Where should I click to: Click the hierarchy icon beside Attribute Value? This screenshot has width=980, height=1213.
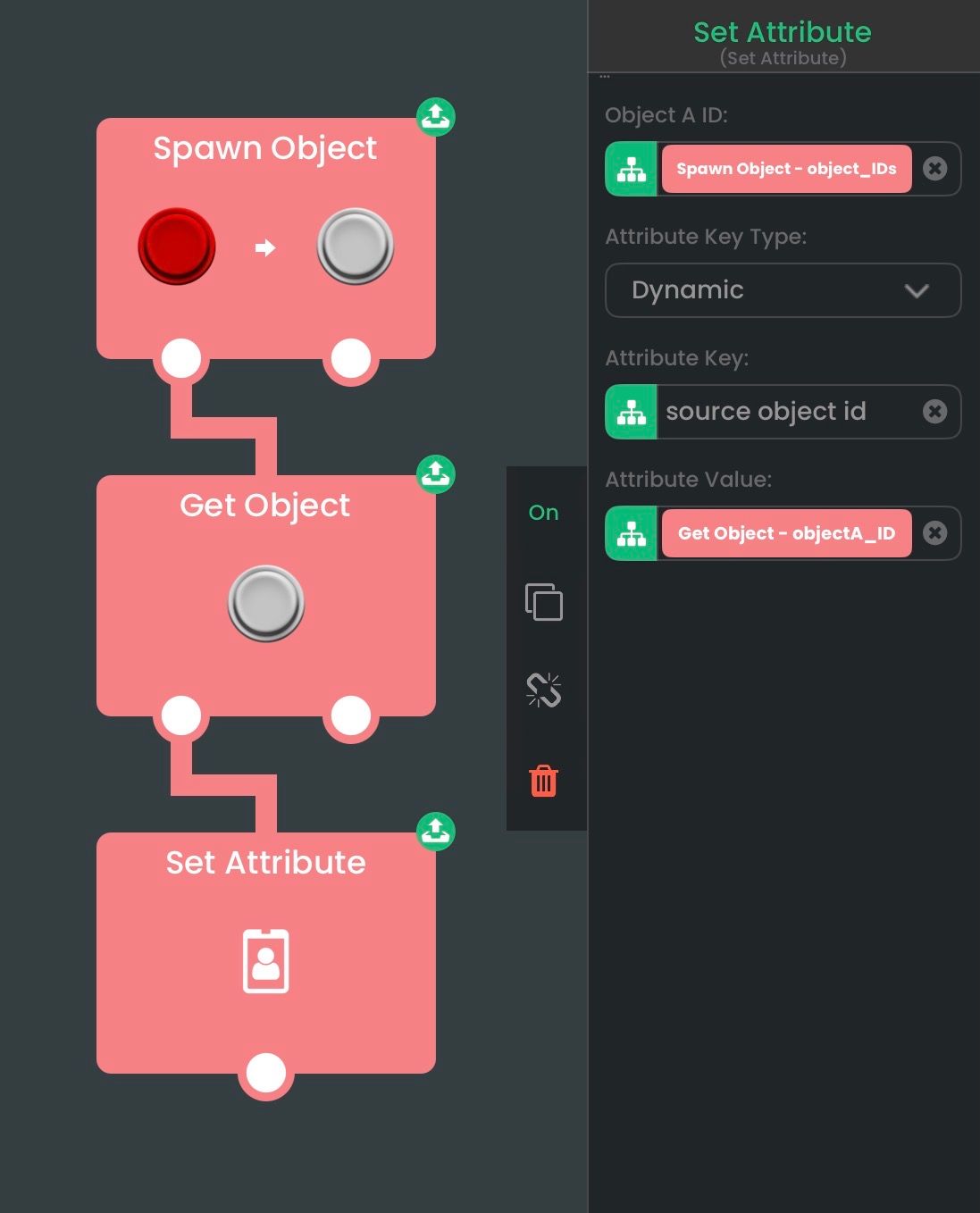[x=632, y=533]
